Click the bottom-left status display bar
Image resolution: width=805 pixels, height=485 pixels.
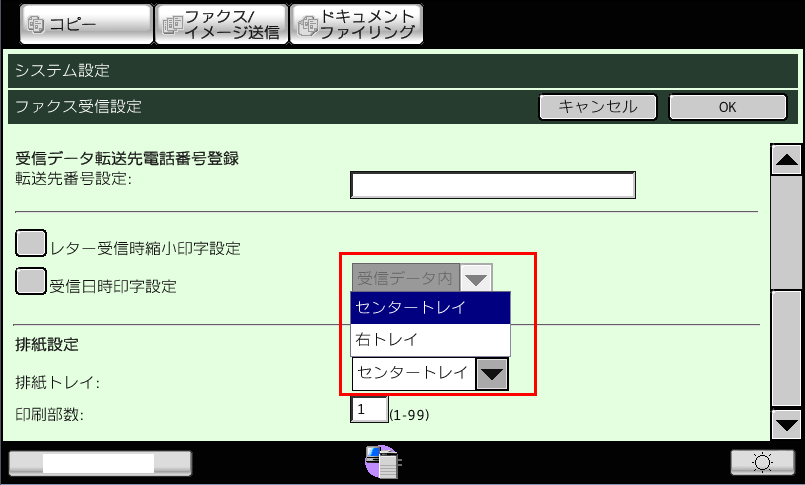(x=99, y=462)
